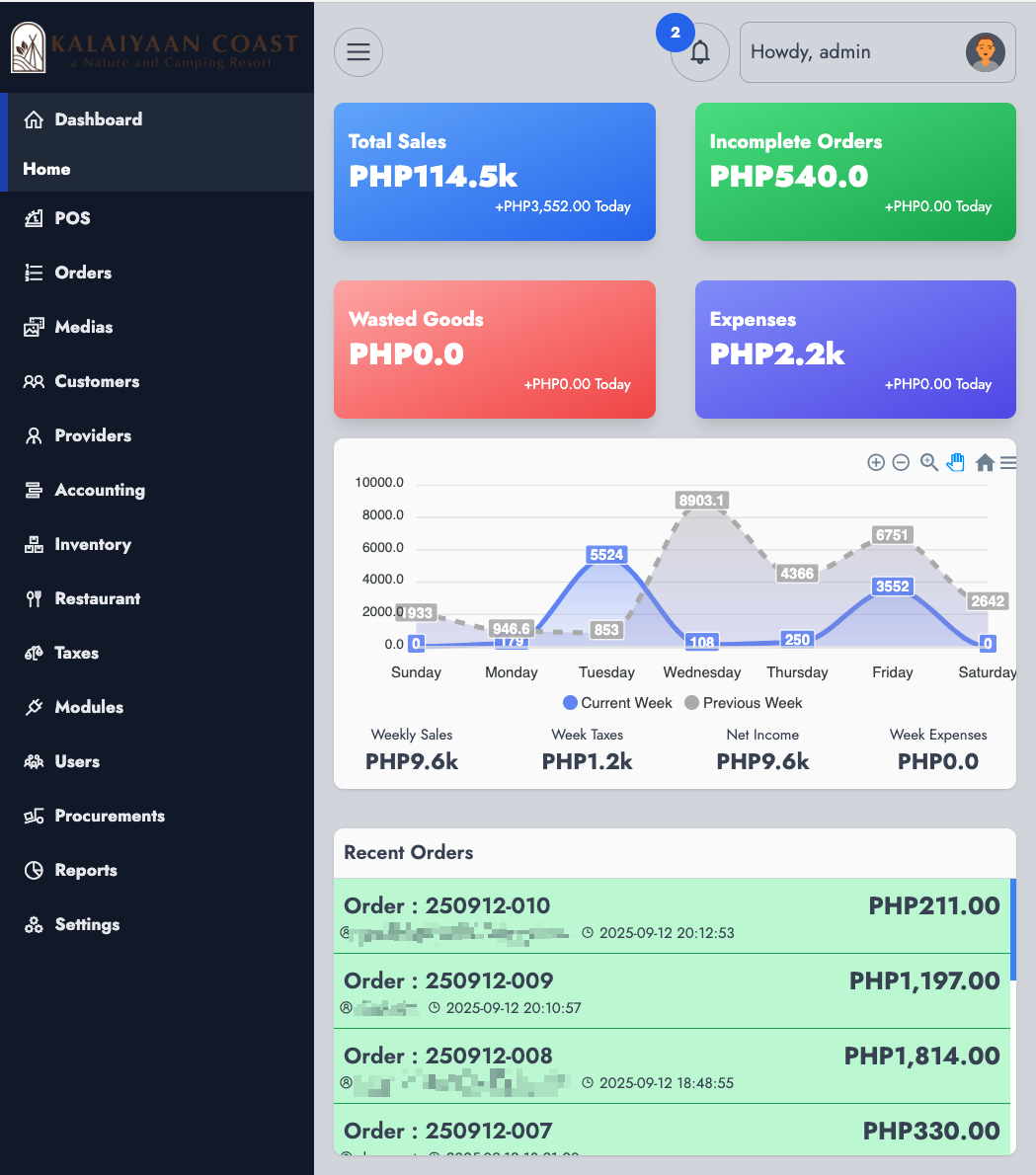Toggle the Current Week series in the legend
1036x1175 pixels.
point(616,702)
